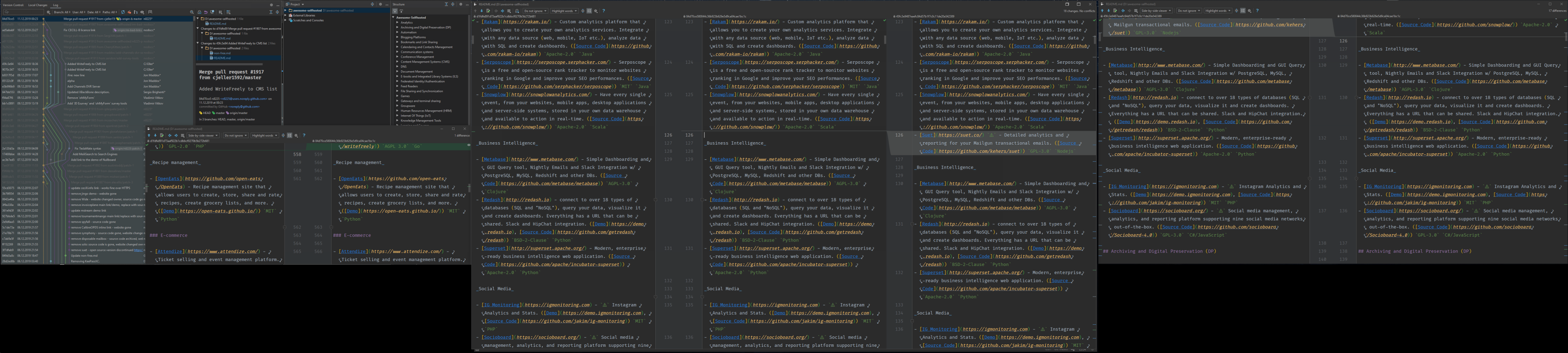Open Date: All filter dropdown
Image resolution: width=1568 pixels, height=353 pixels.
coord(94,12)
